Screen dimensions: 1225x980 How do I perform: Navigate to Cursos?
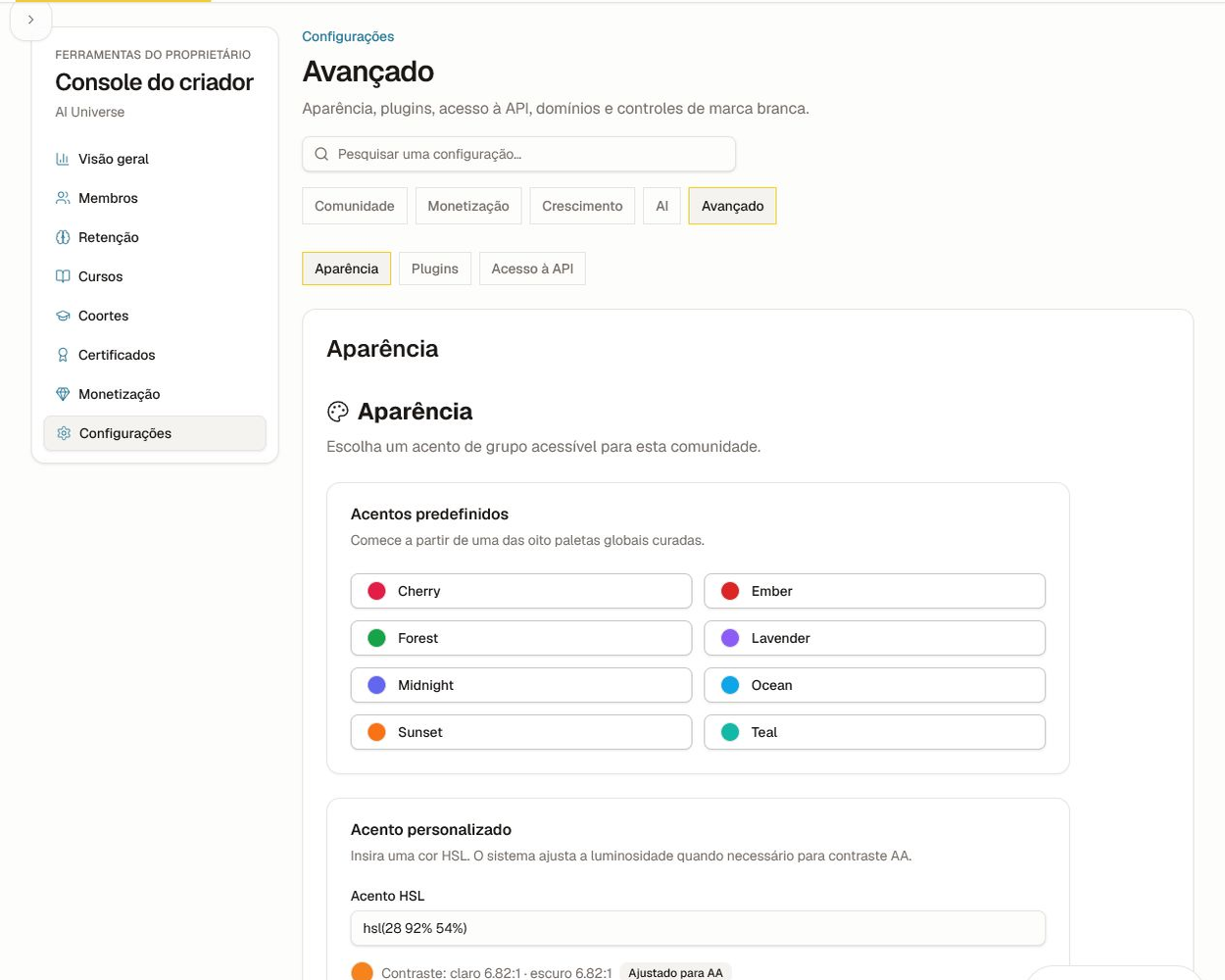pyautogui.click(x=155, y=276)
